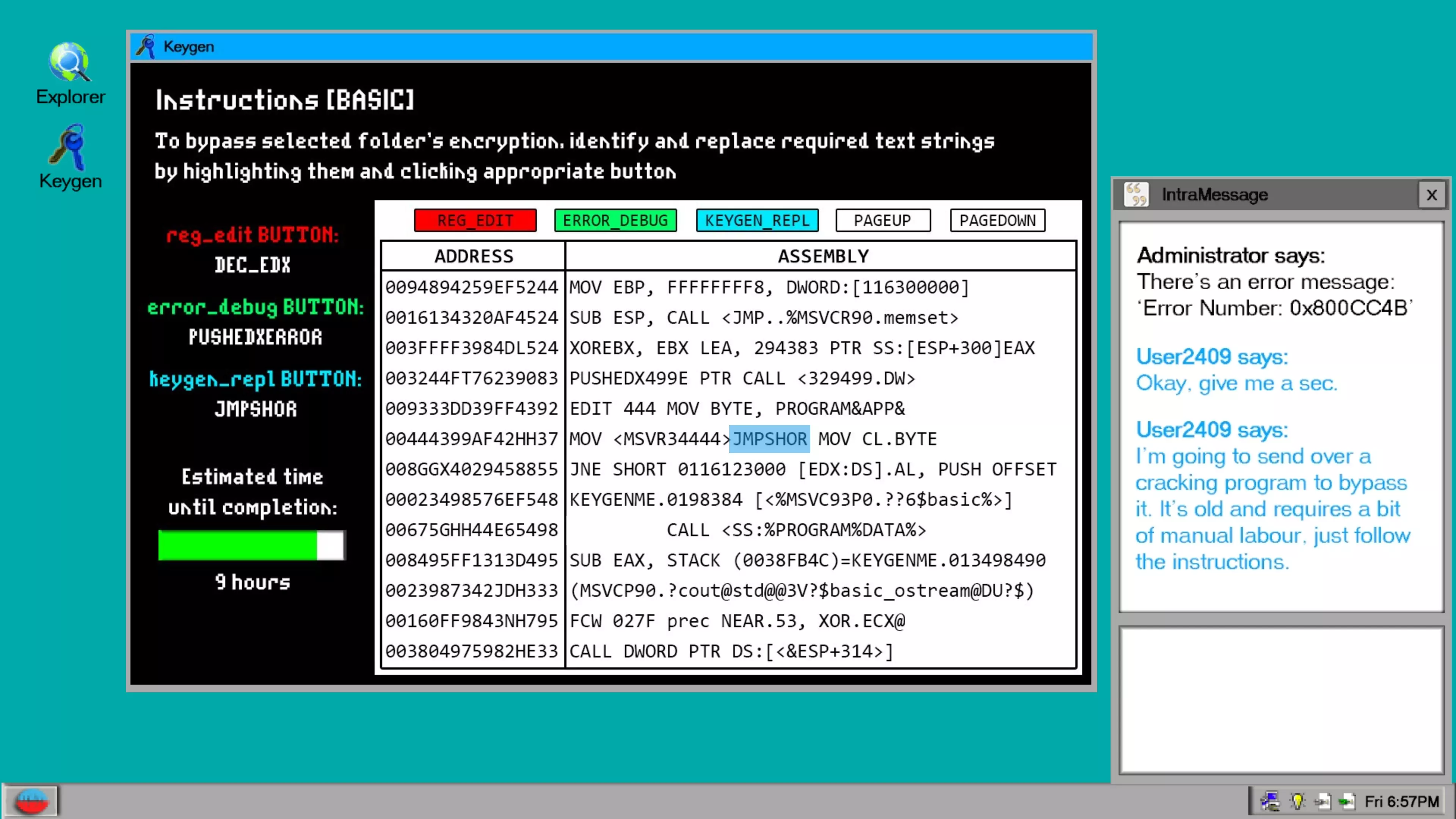This screenshot has height=819, width=1456.
Task: Click the network computer tray icon
Action: click(1270, 801)
